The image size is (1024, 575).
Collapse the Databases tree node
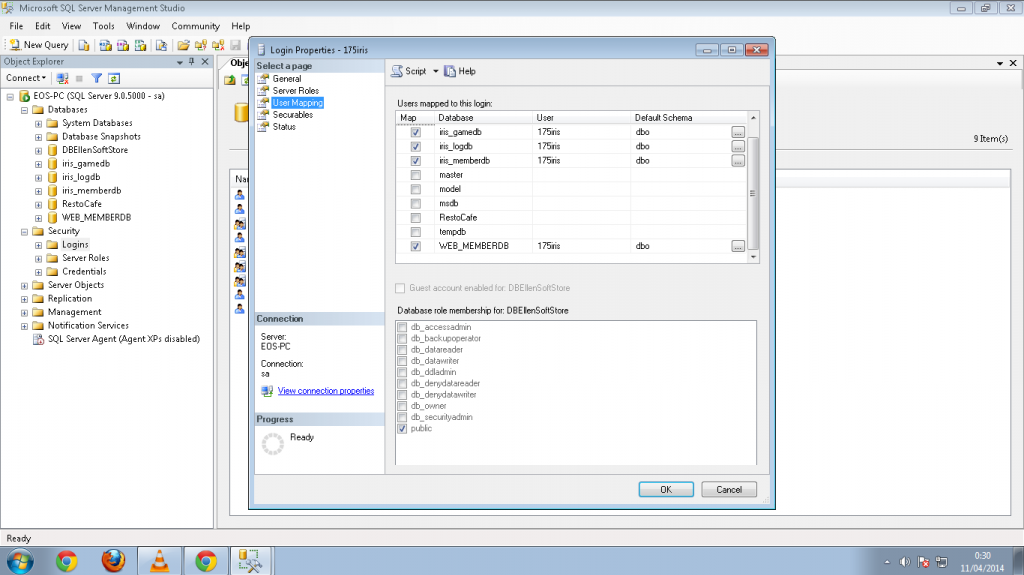click(x=24, y=110)
